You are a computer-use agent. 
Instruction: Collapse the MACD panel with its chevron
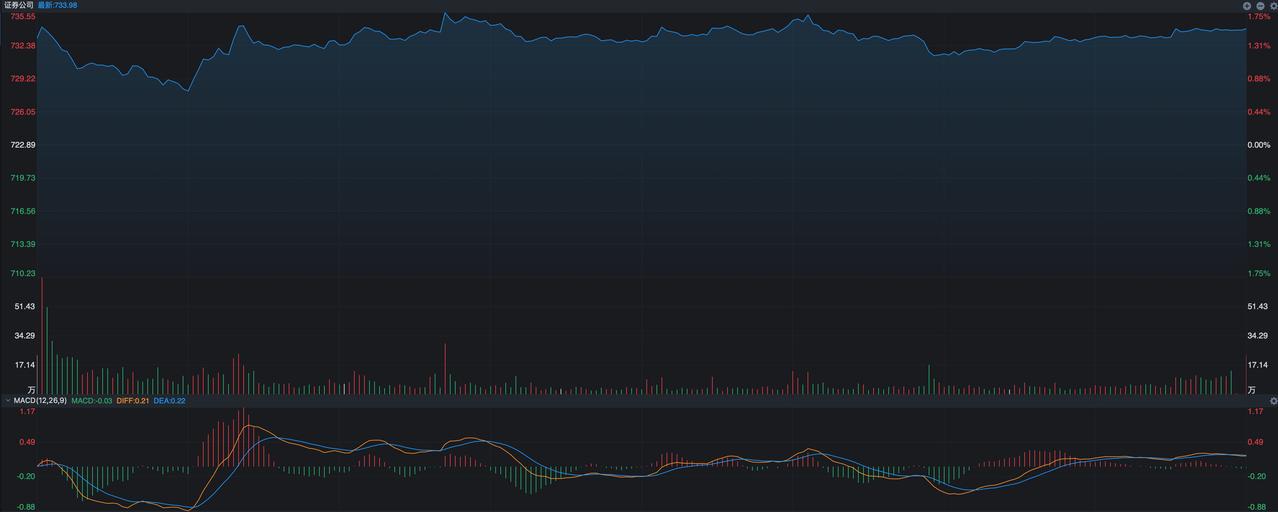tap(6, 400)
